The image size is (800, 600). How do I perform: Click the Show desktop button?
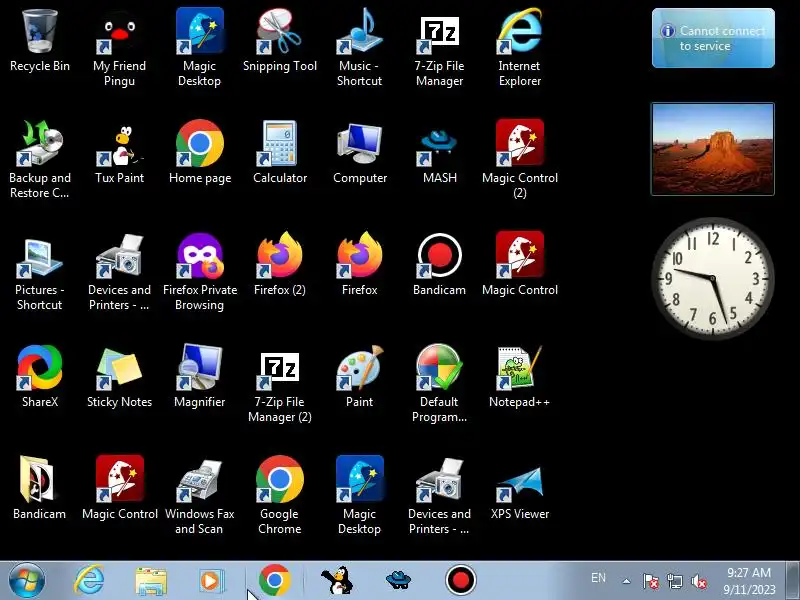(x=793, y=581)
